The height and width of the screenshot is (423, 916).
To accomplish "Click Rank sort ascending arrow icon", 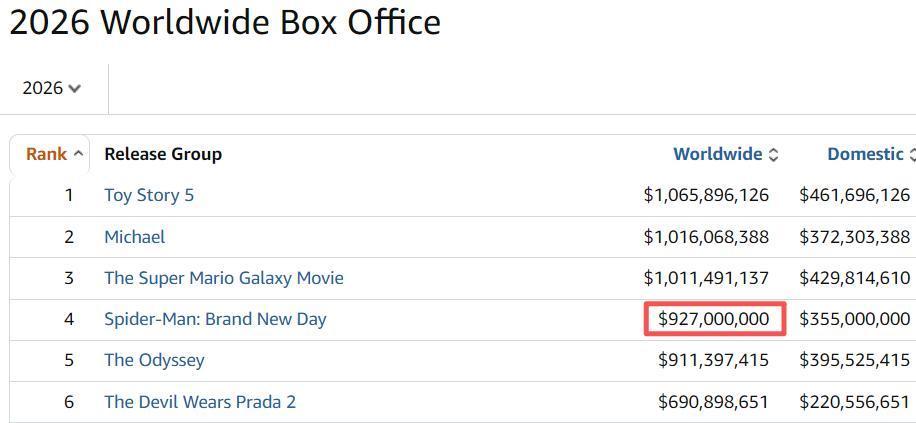I will tap(78, 154).
